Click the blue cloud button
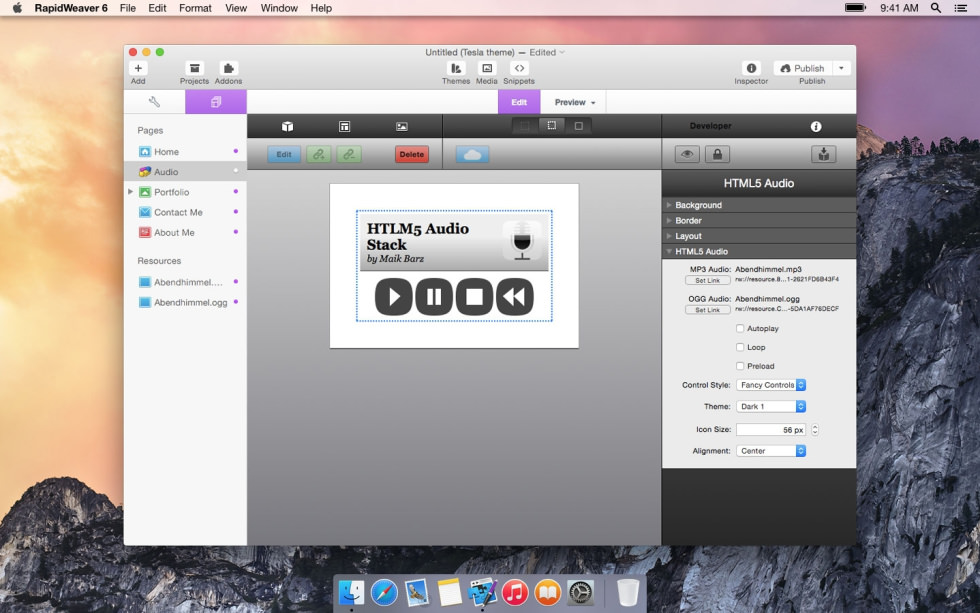Screen dimensions: 980x613 tap(472, 154)
